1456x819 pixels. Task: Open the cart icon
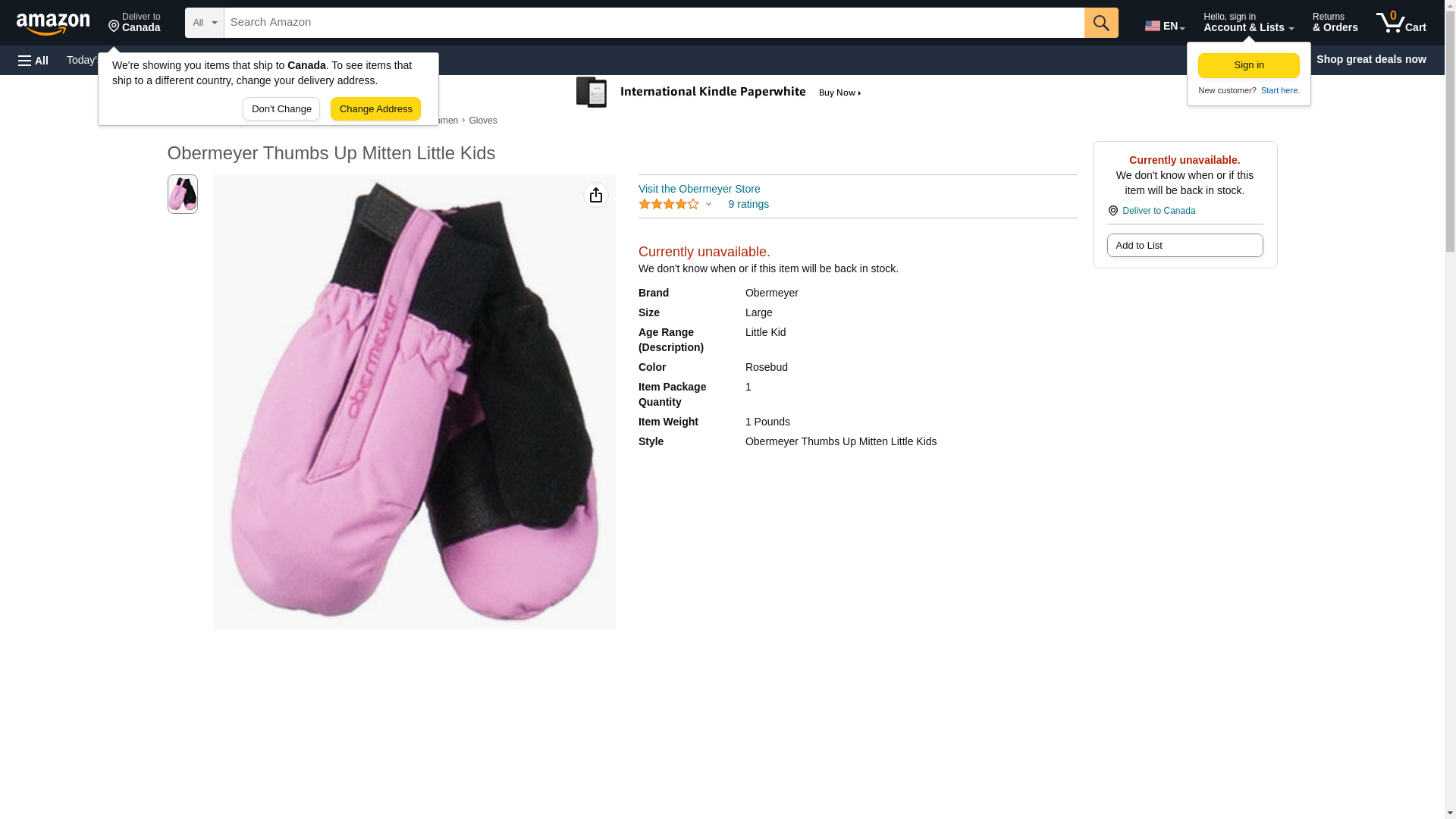(x=1401, y=23)
